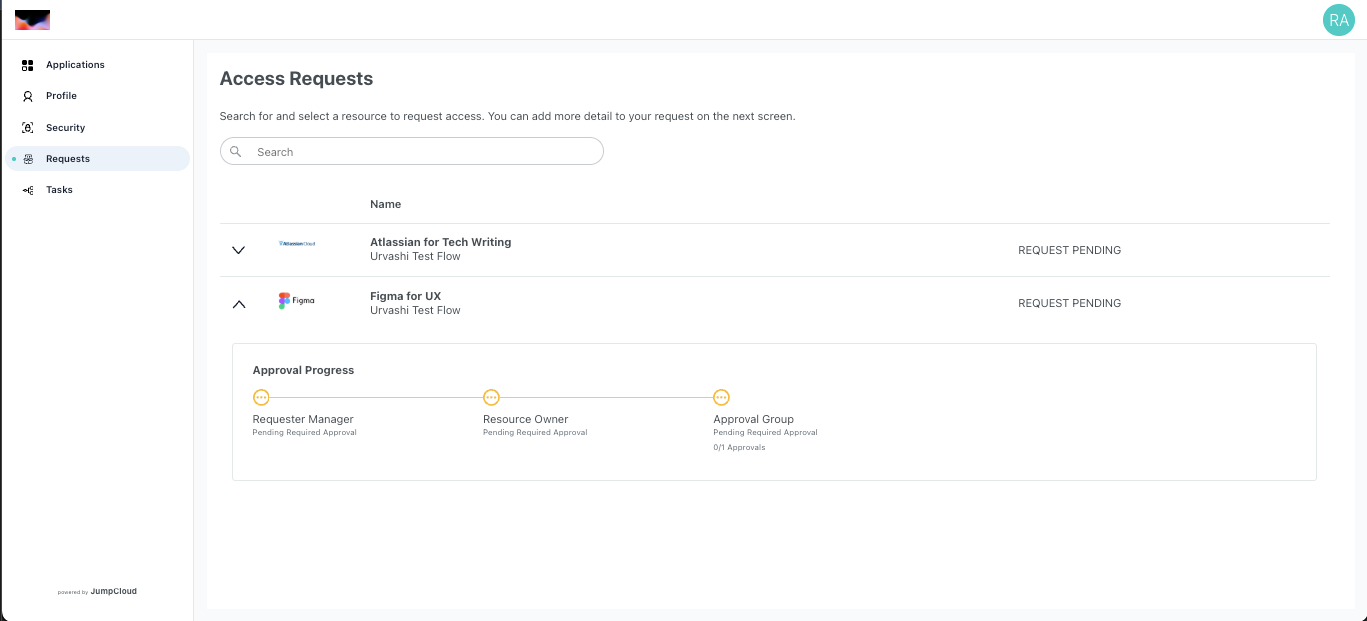The height and width of the screenshot is (621, 1367).
Task: Click the Resource Owner pending status circle
Action: tap(491, 397)
